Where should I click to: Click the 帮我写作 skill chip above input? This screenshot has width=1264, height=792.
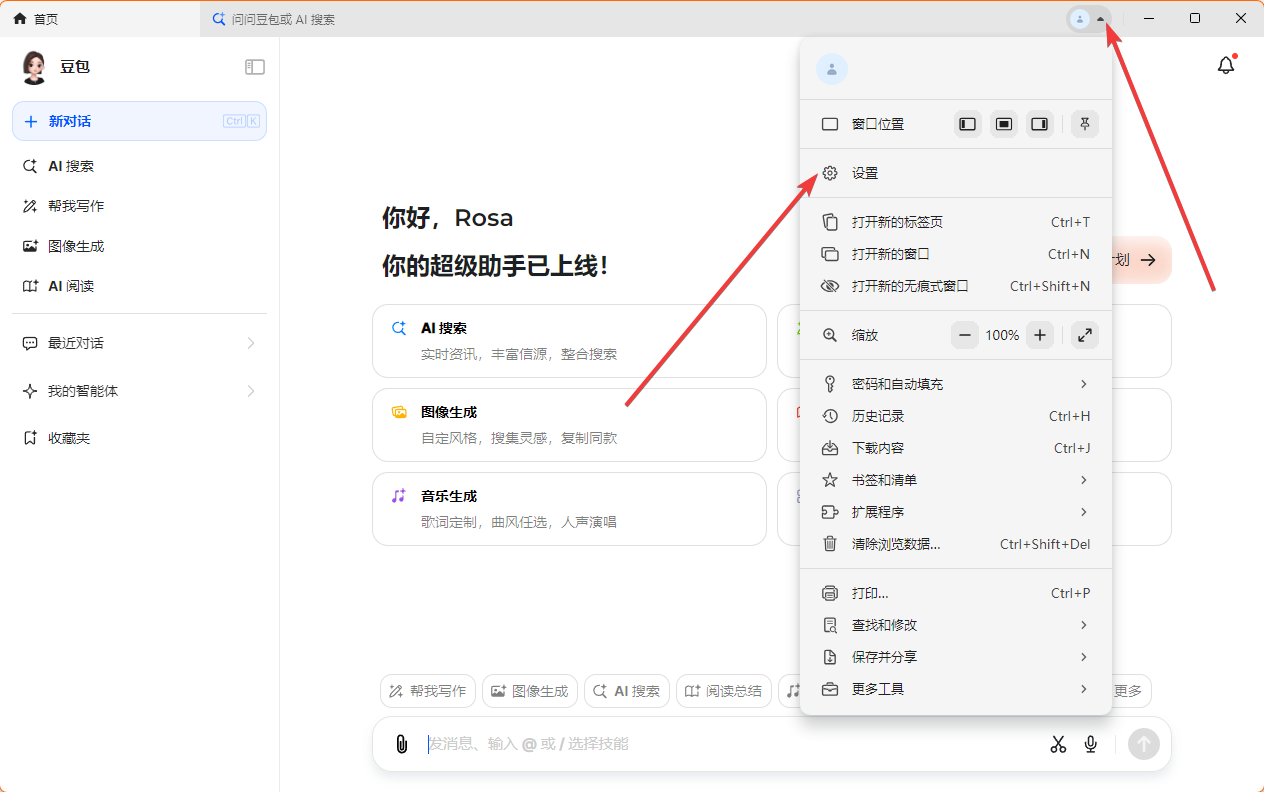click(x=428, y=691)
